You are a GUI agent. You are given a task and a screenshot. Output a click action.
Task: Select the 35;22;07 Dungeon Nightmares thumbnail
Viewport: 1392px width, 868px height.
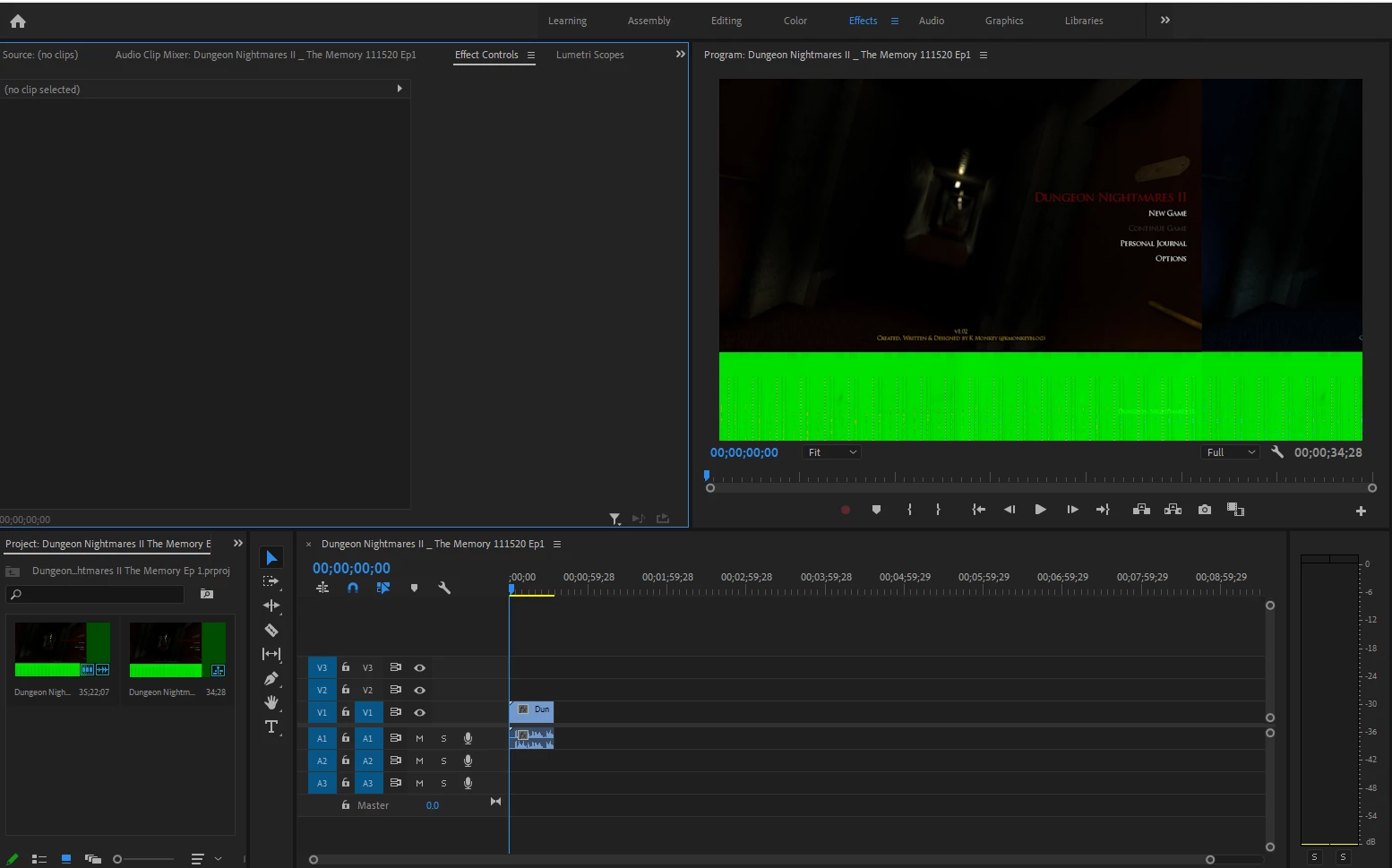click(62, 650)
